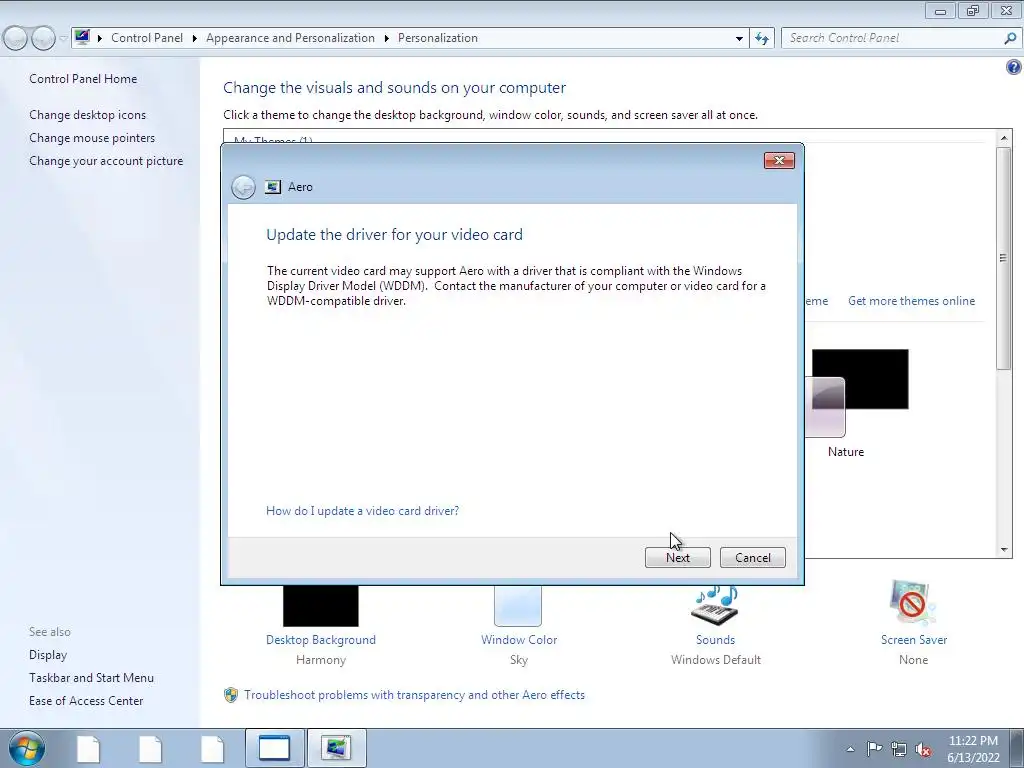Screen dimensions: 1024x768
Task: Open Taskbar and Start Menu link
Action: [91, 678]
